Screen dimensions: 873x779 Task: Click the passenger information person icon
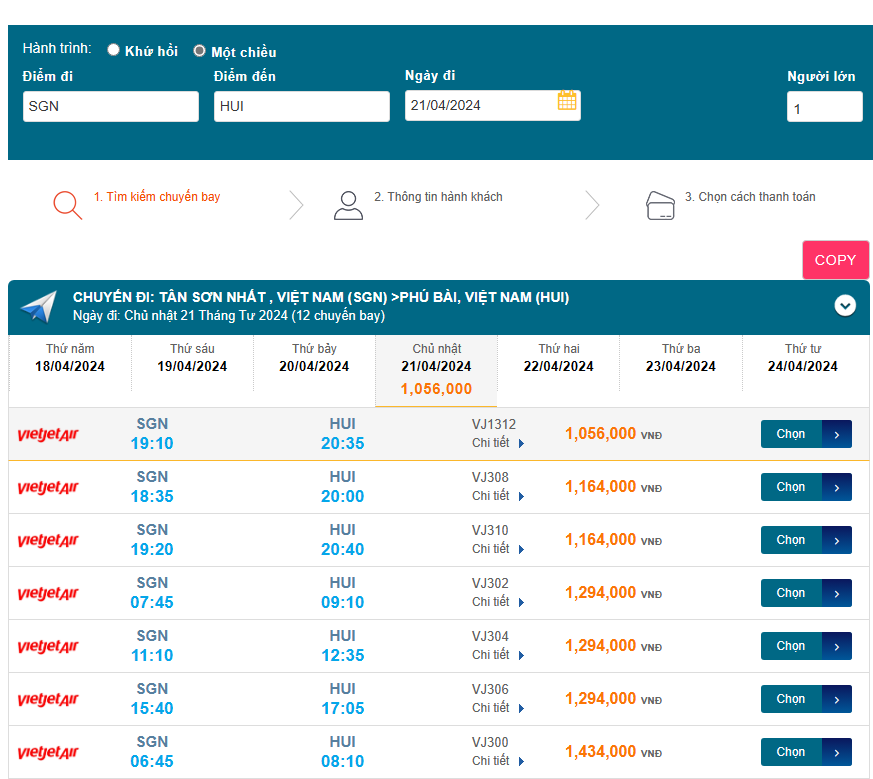point(348,204)
